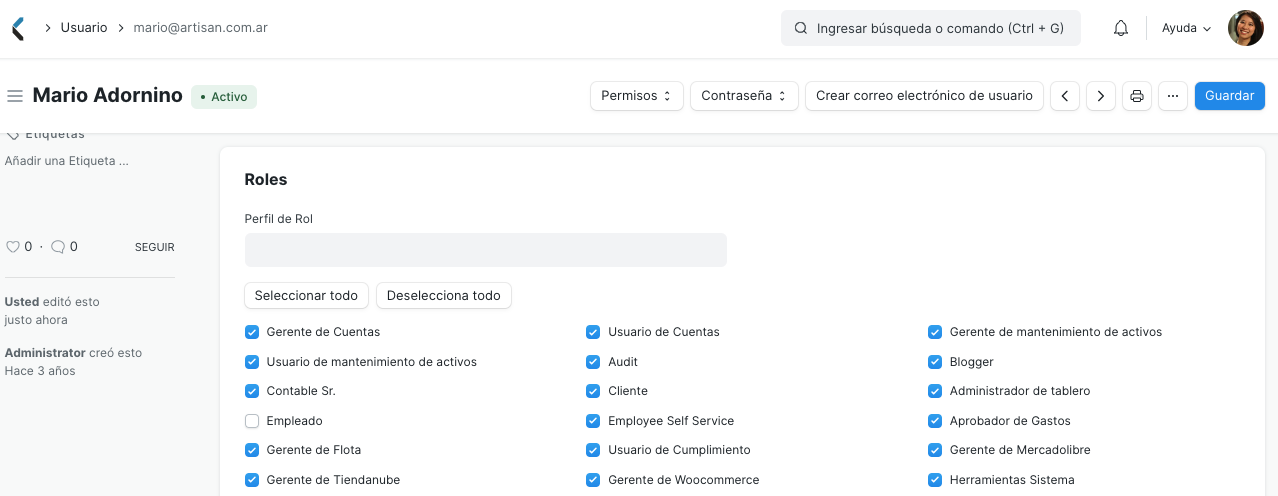Click Seleccionar todo button
1278x496 pixels.
tap(306, 296)
